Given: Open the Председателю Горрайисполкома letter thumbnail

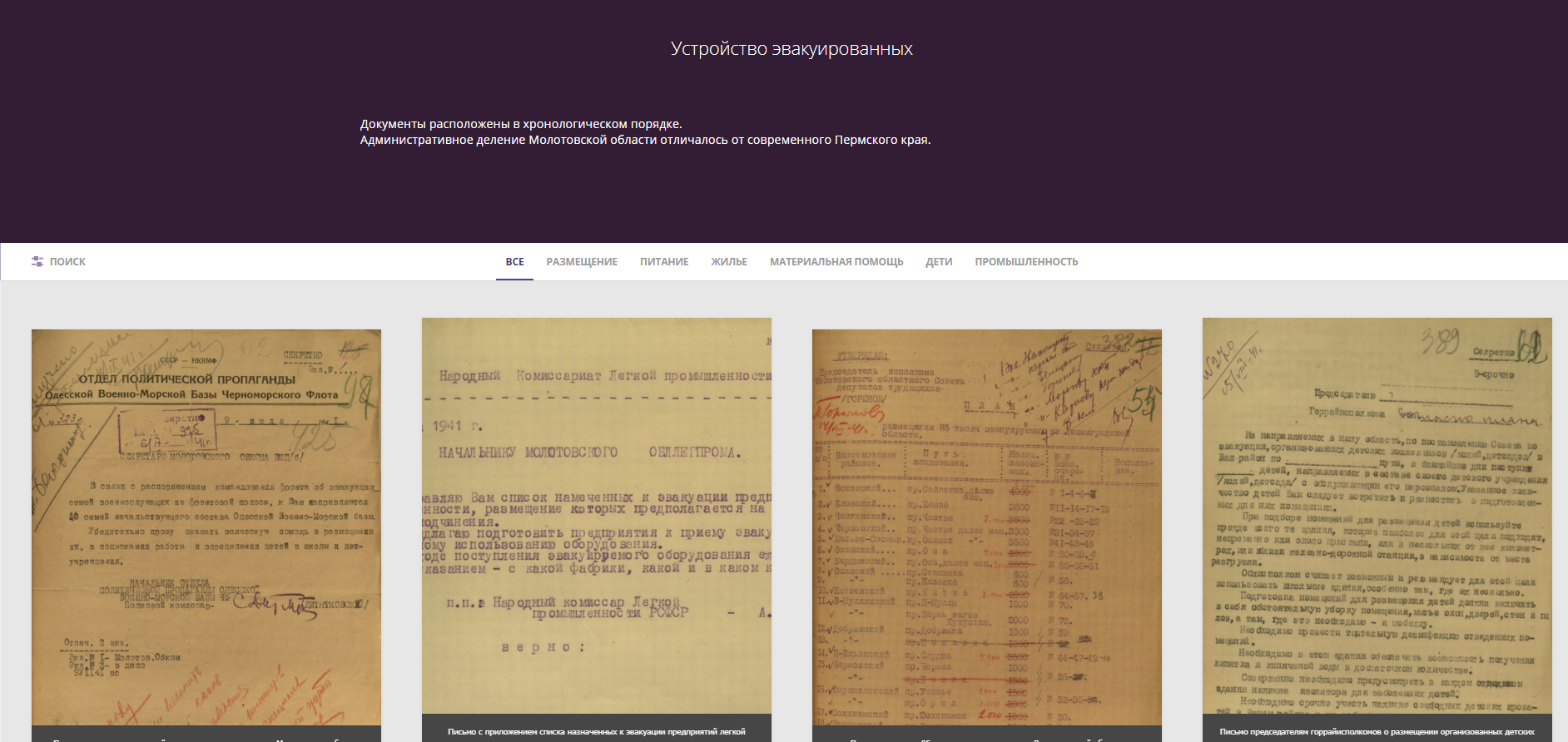Looking at the screenshot, I should click(1377, 516).
